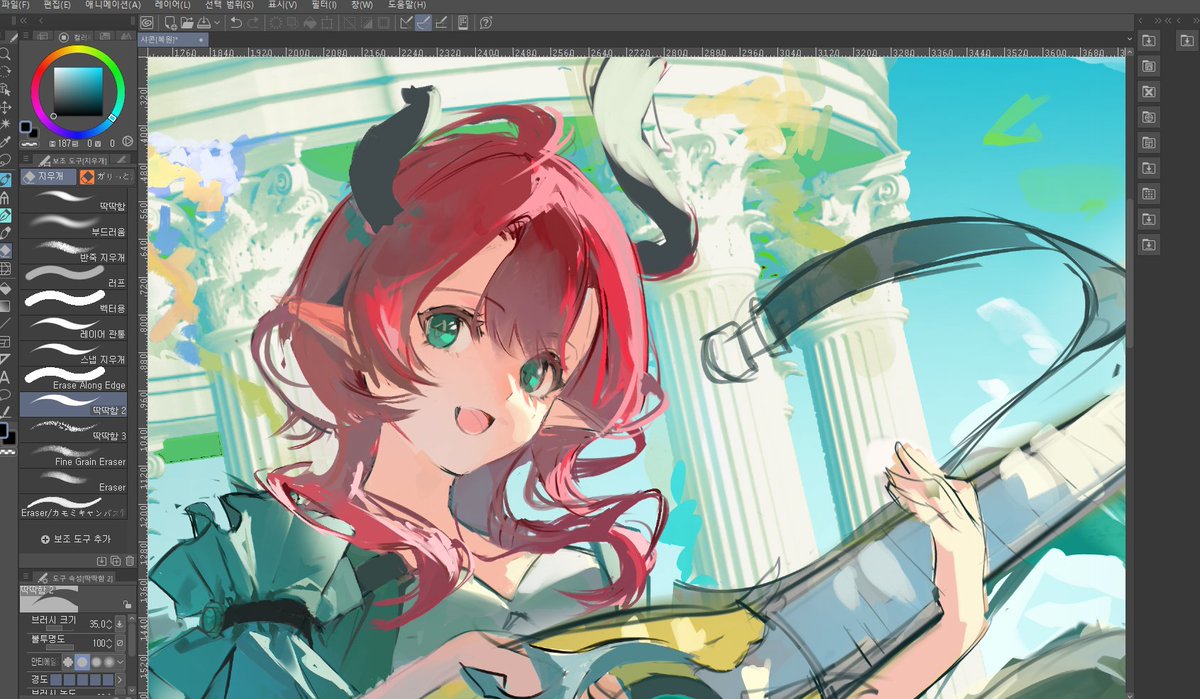Toggle the tool property lock icon
The height and width of the screenshot is (699, 1200).
(x=126, y=605)
